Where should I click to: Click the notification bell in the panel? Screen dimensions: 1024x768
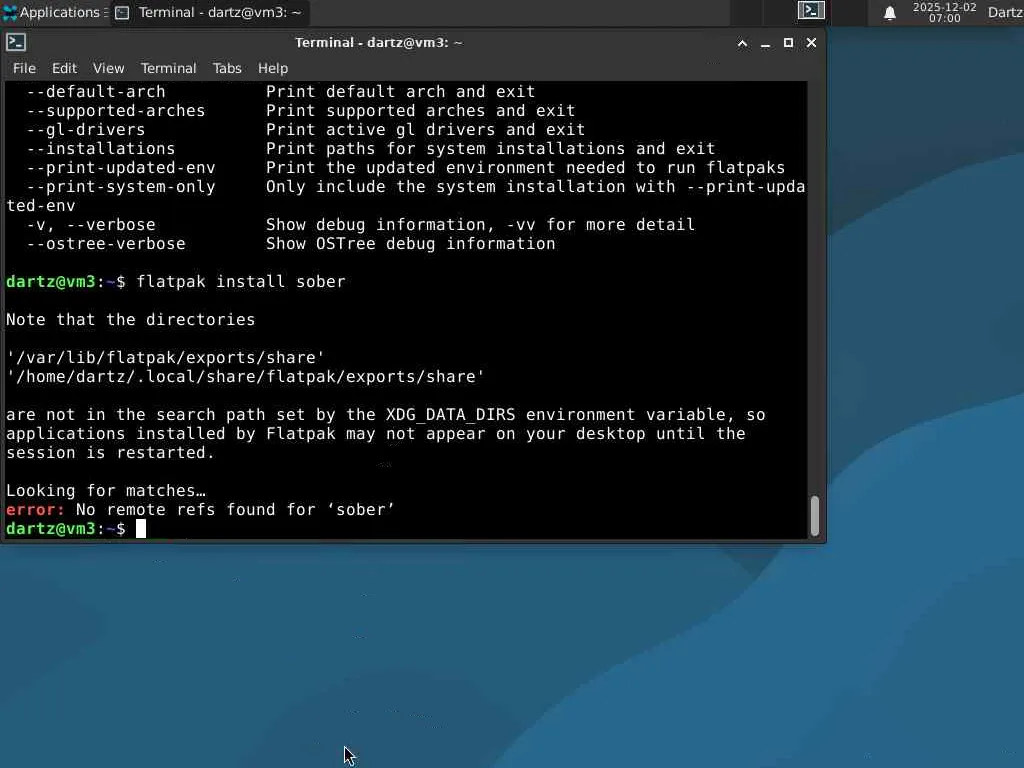[x=889, y=13]
